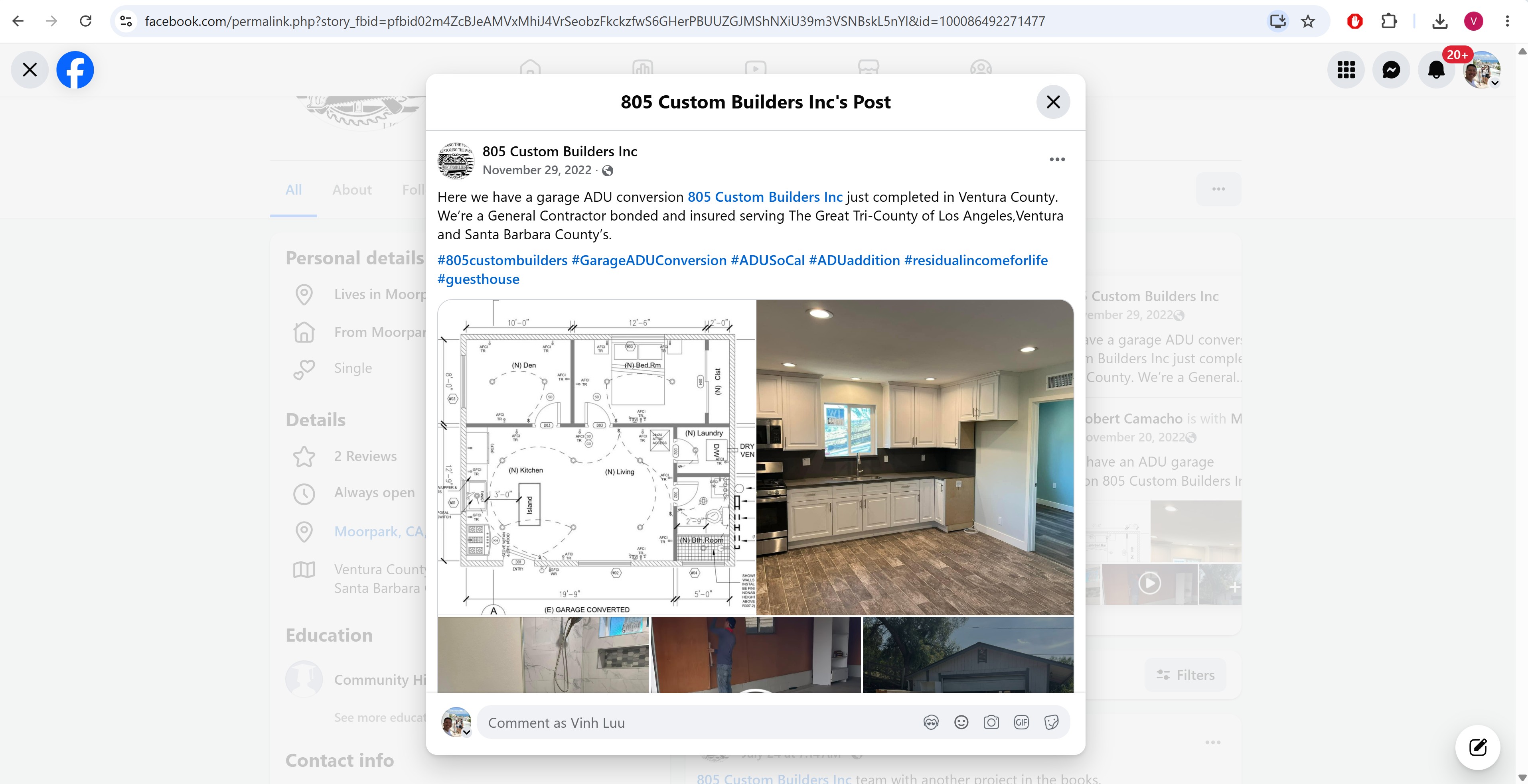The height and width of the screenshot is (784, 1528).
Task: Click the Facebook logo
Action: tap(75, 70)
